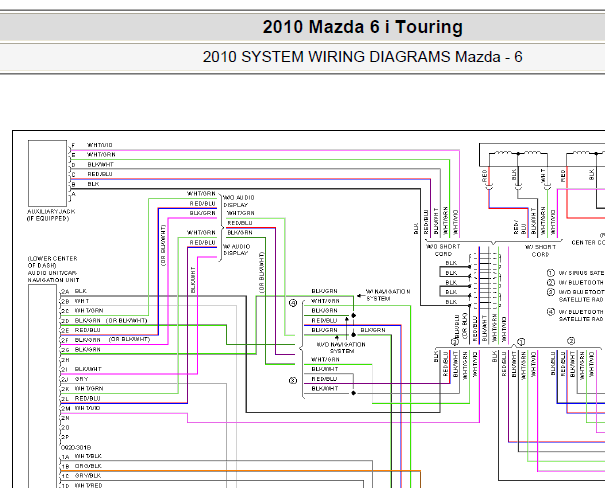Select pin '2E RED/BLU' on audio unit
Viewport: 605px width, 488px height.
81,330
